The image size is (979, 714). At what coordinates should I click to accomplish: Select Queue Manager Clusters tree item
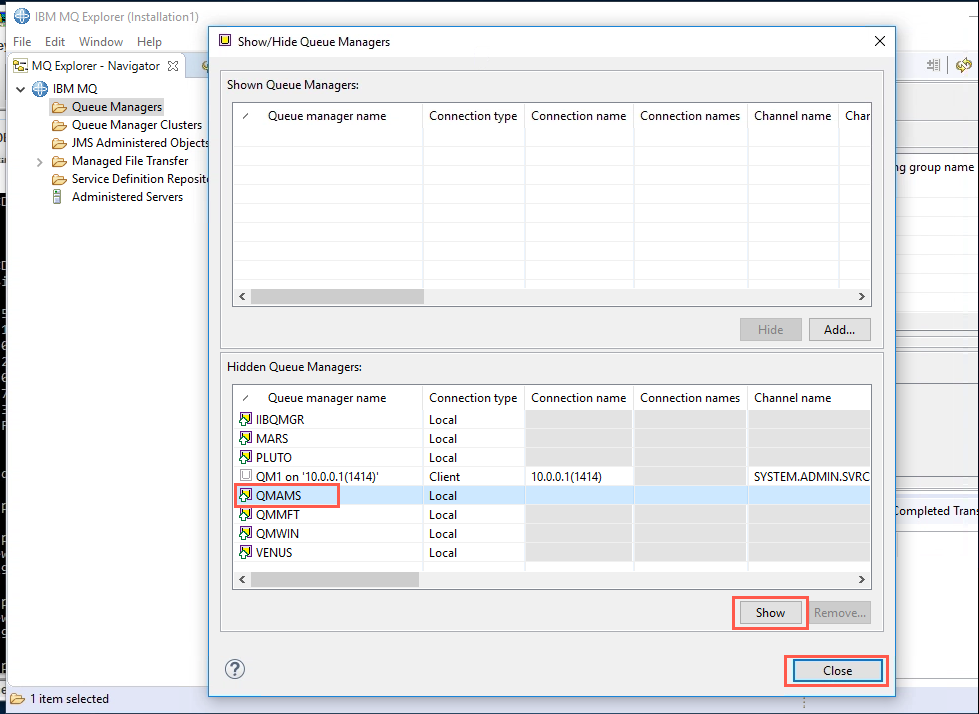pyautogui.click(x=137, y=125)
